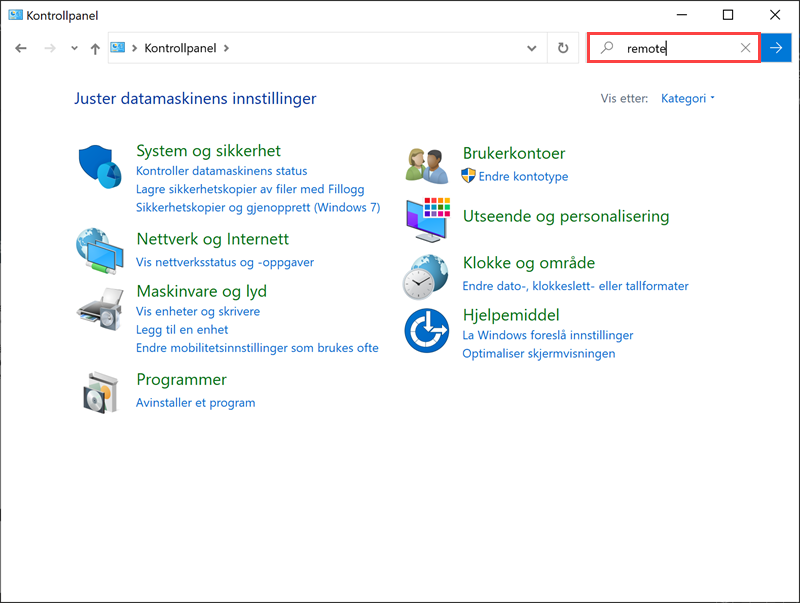Expand the address bar history dropdown
Viewport: 800px width, 603px height.
point(532,48)
